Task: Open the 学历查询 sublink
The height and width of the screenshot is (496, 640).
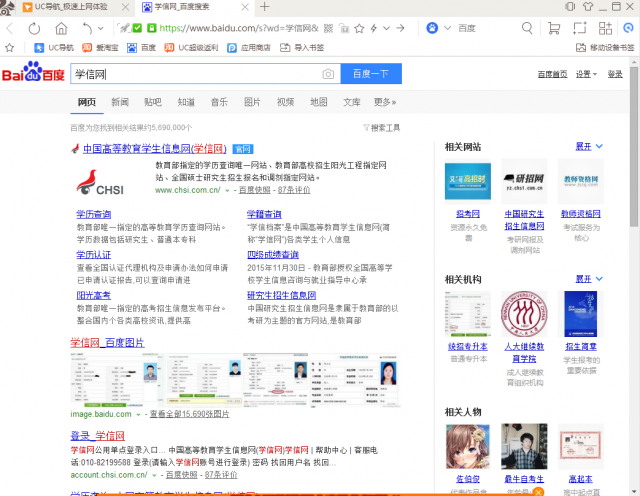Action: 93,214
